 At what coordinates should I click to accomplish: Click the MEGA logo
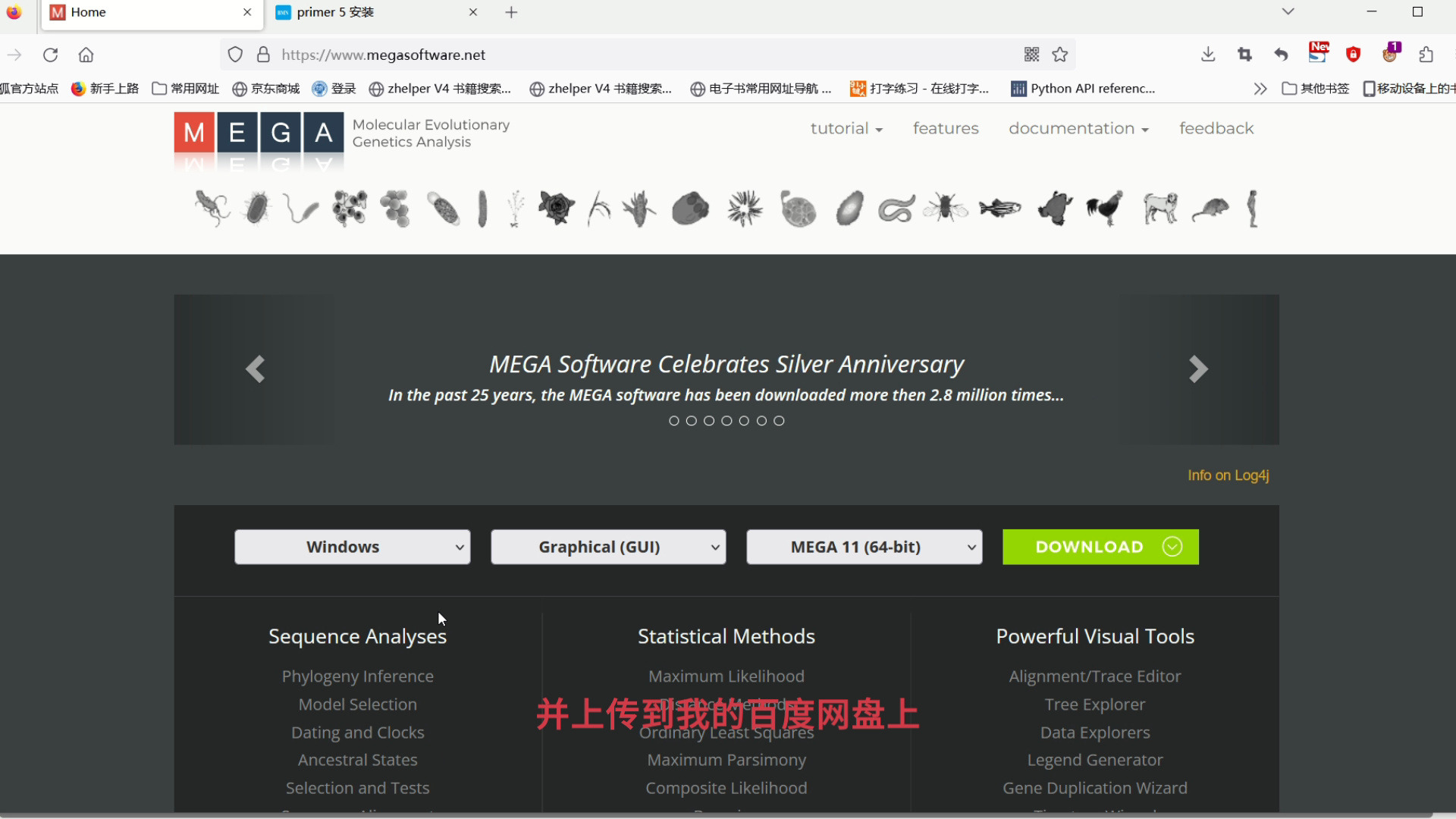(x=259, y=133)
